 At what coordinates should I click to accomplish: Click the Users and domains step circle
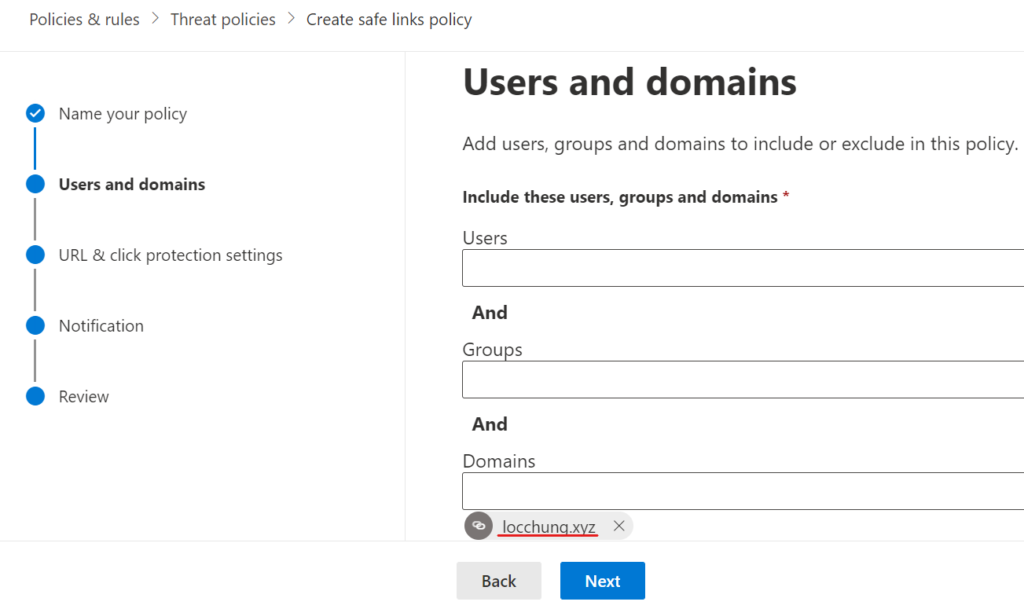(x=35, y=184)
